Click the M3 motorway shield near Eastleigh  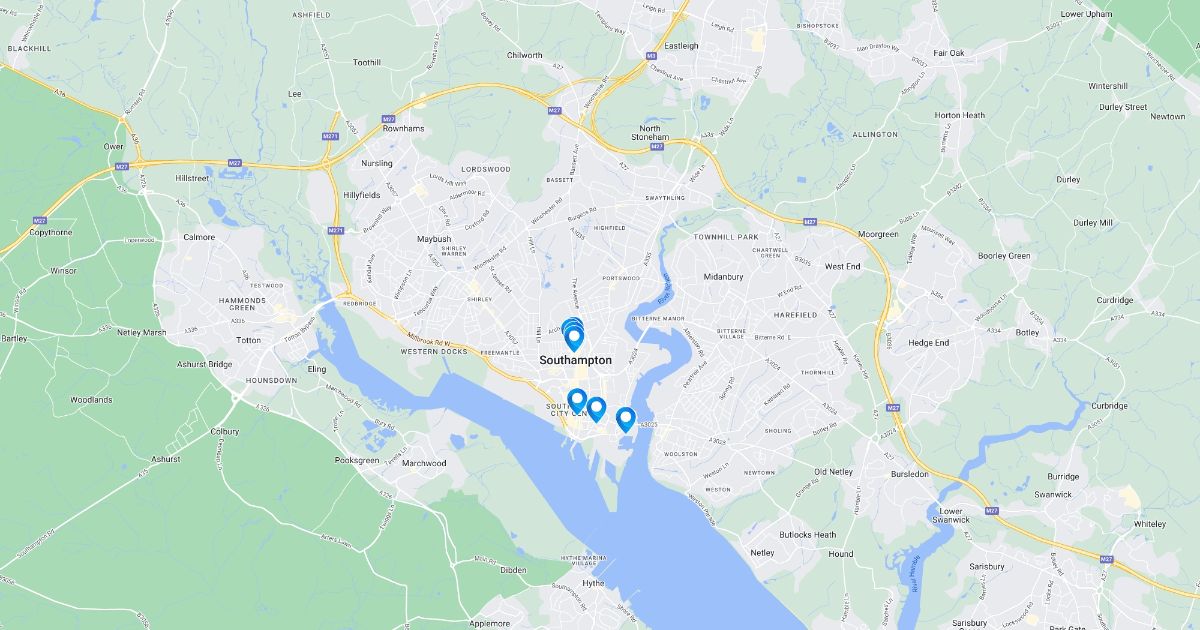pos(651,56)
